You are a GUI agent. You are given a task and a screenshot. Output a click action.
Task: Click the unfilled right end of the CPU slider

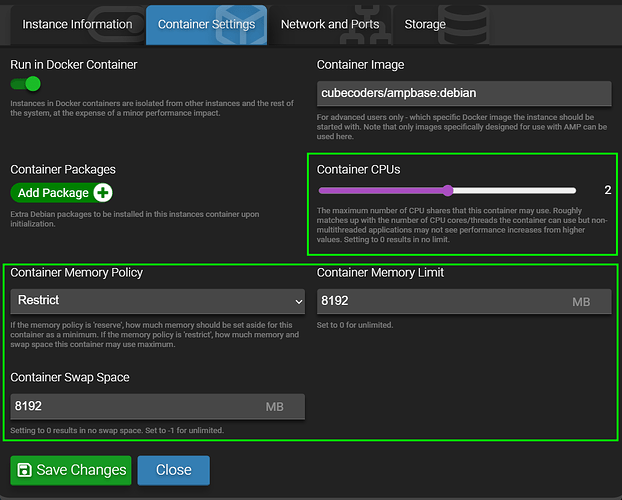[x=560, y=190]
